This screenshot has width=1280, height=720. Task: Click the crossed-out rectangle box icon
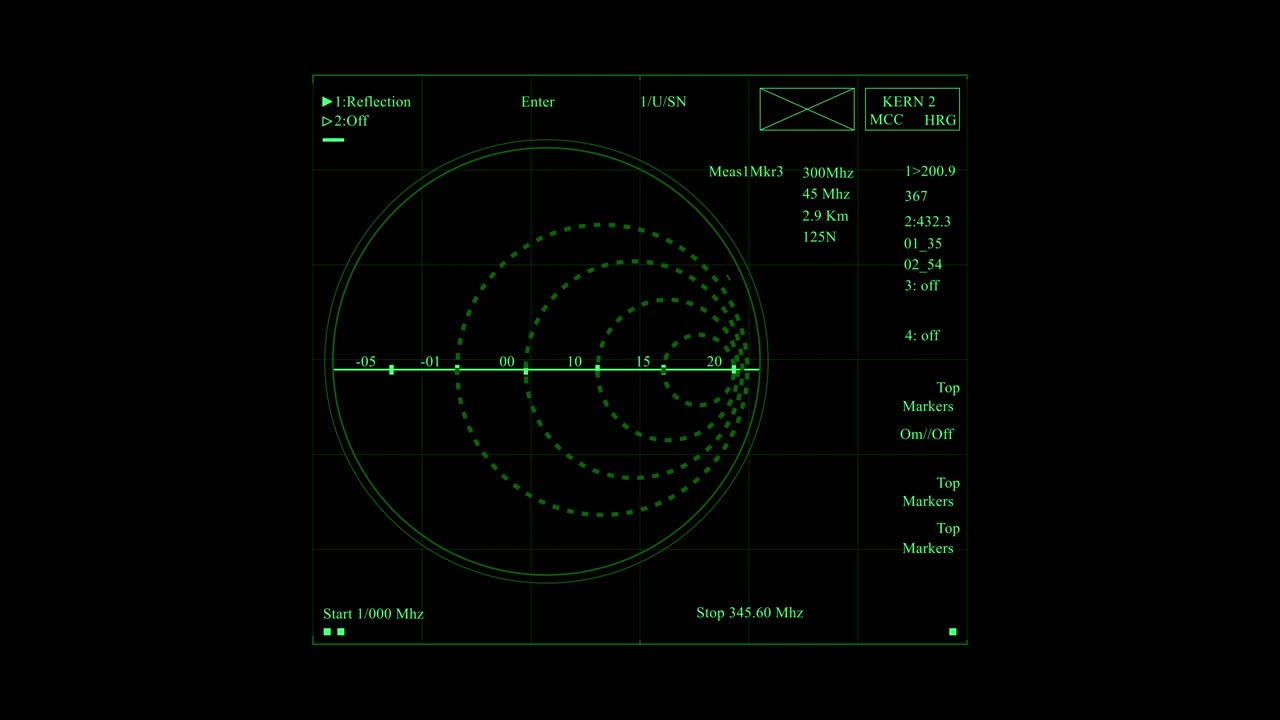807,109
